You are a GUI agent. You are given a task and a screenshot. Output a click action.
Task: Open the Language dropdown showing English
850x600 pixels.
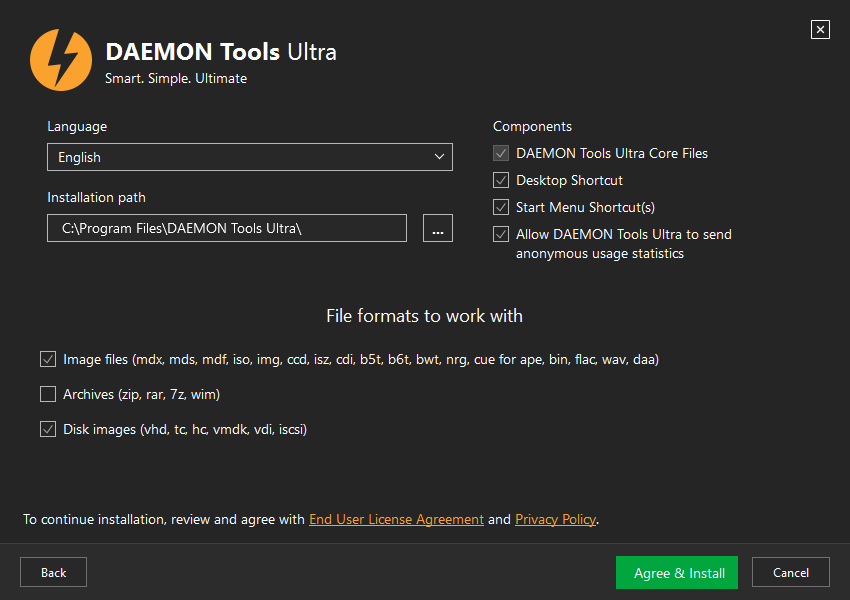(250, 157)
